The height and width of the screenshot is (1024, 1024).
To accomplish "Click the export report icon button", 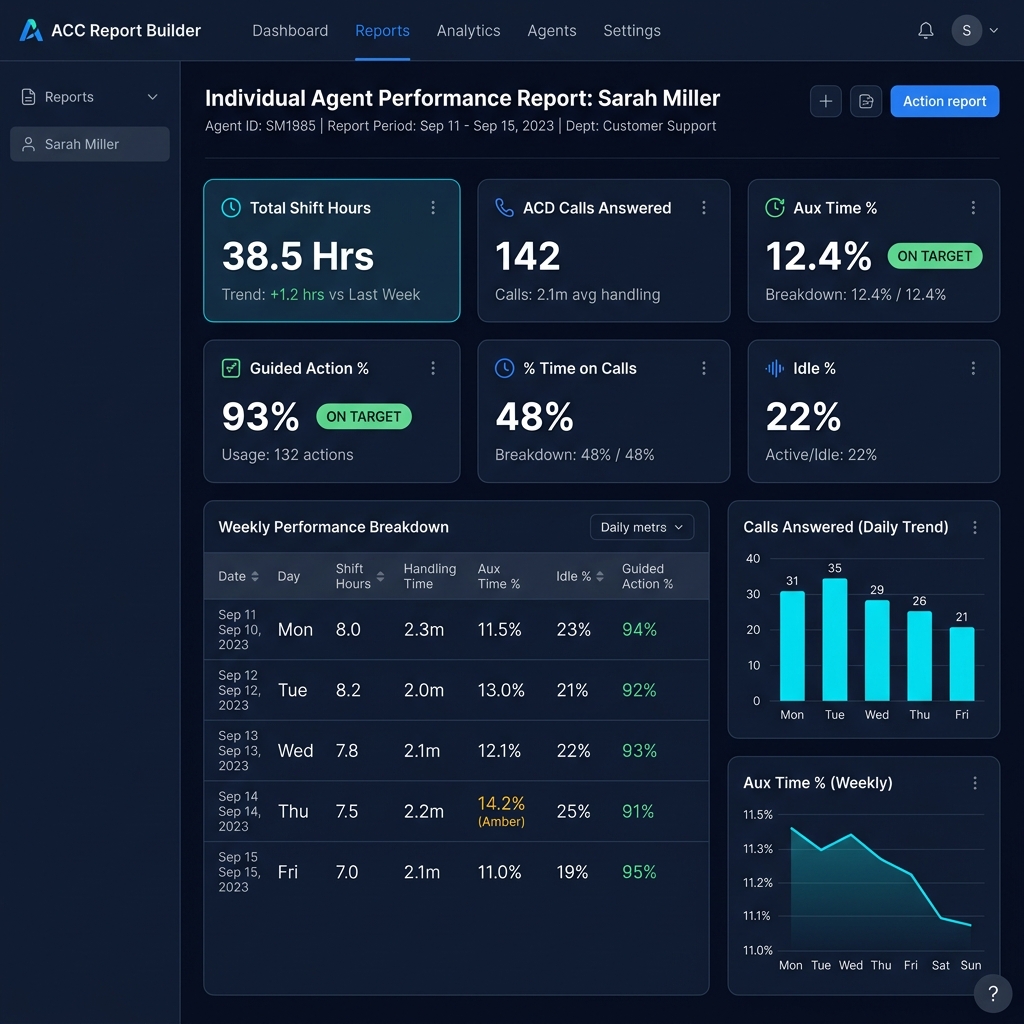I will coord(866,101).
